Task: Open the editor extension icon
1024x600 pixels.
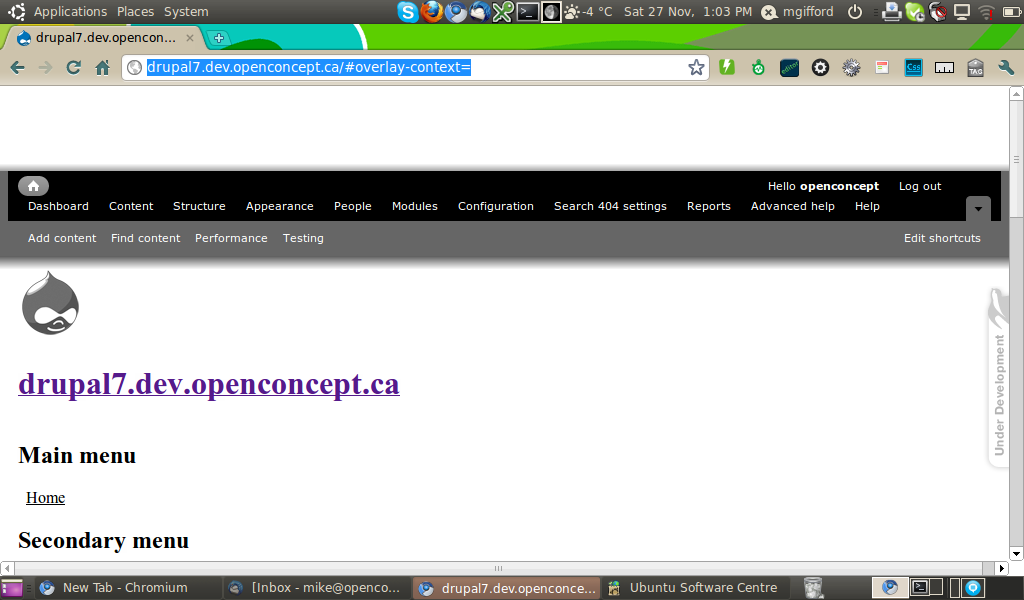Action: (x=789, y=67)
